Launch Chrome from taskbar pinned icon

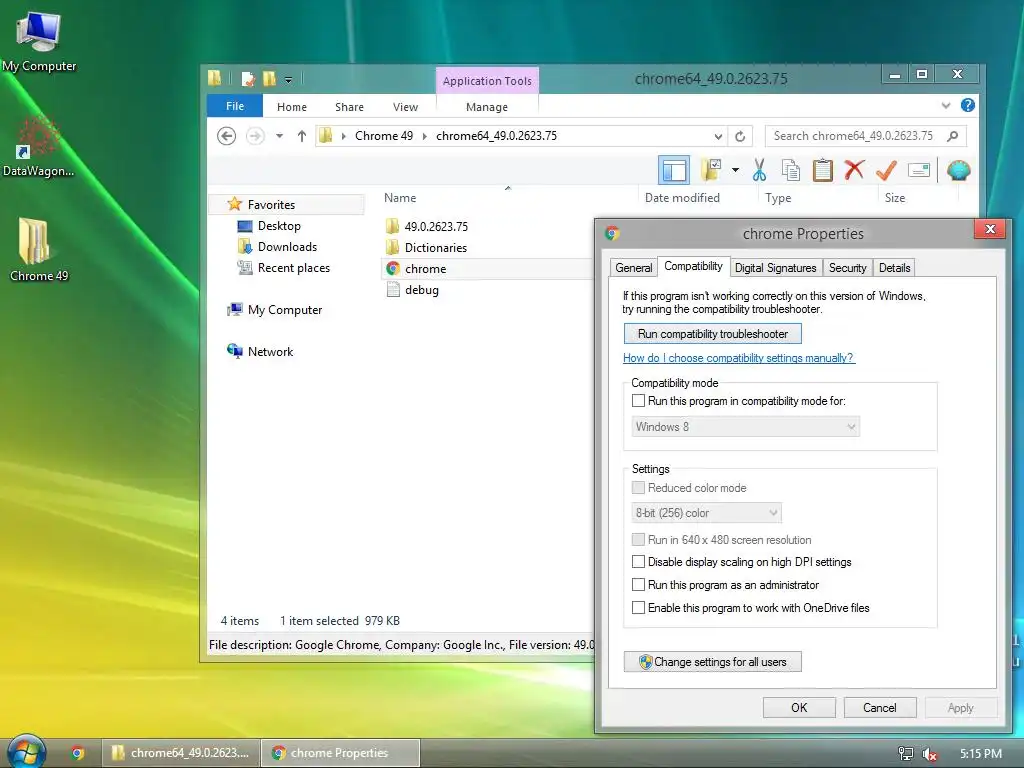77,753
